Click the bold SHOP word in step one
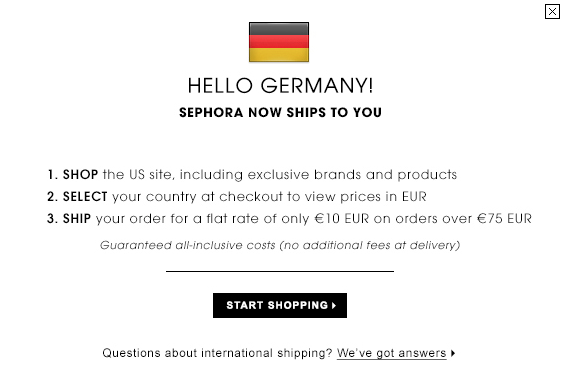564x378 pixels. (x=80, y=175)
